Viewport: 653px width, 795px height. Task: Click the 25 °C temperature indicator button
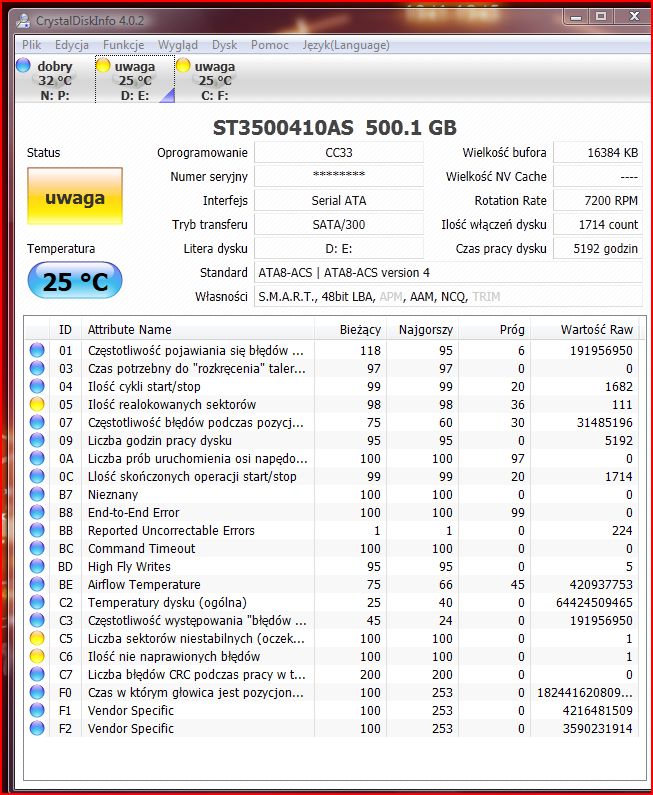(75, 280)
